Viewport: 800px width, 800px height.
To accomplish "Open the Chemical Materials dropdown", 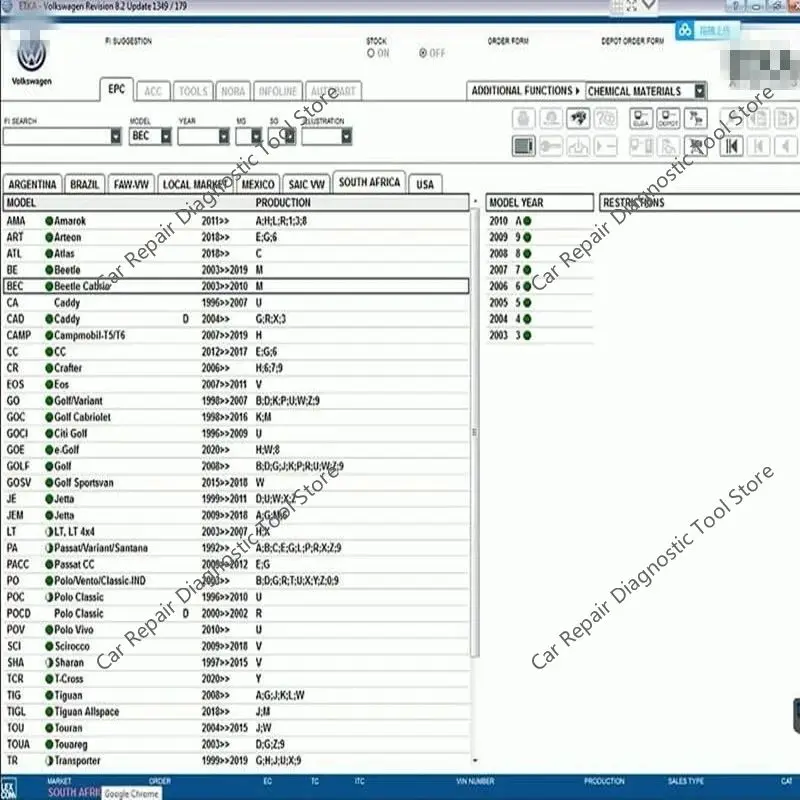I will (x=699, y=91).
